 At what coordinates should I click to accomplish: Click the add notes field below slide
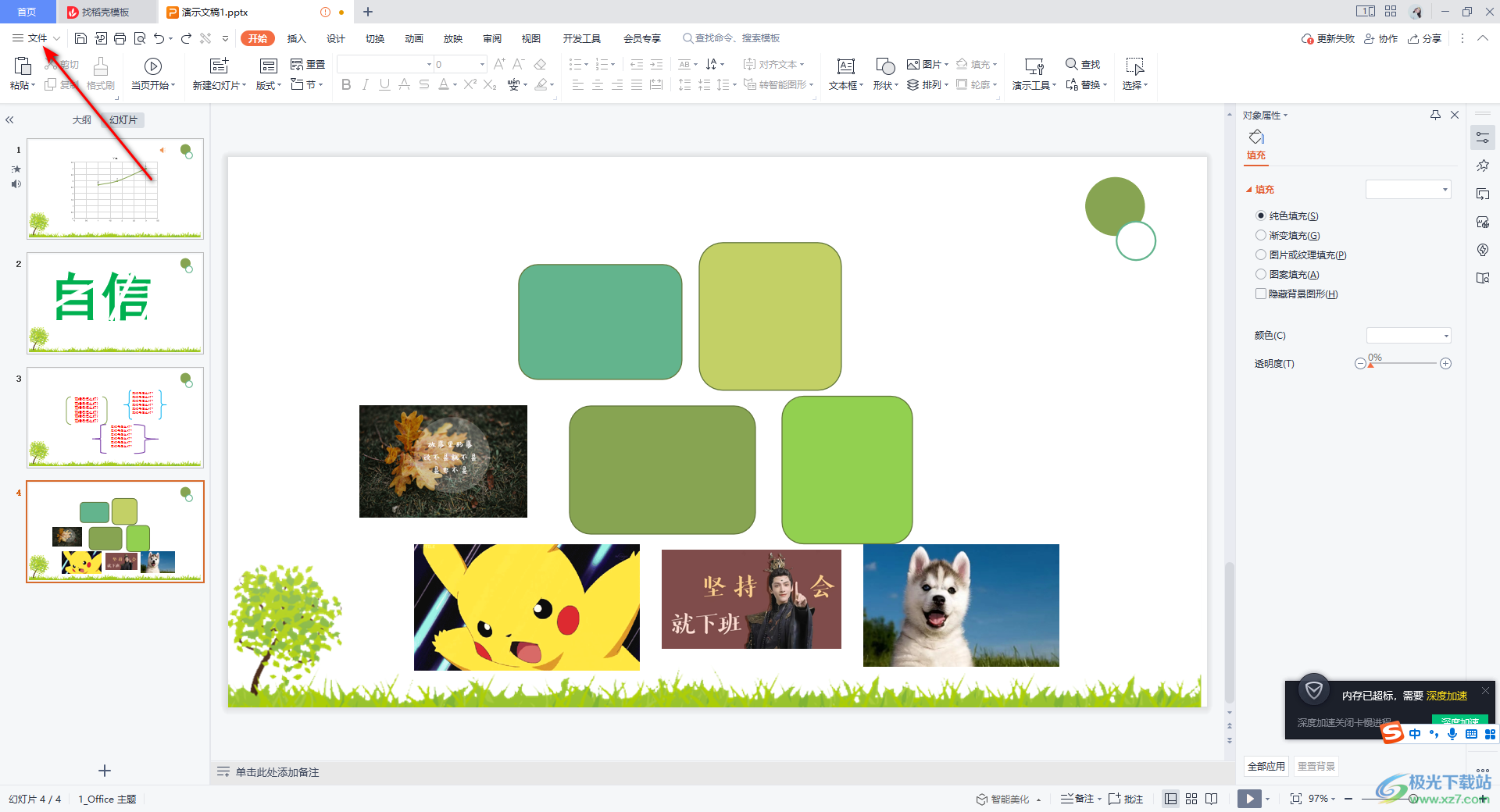click(x=277, y=772)
